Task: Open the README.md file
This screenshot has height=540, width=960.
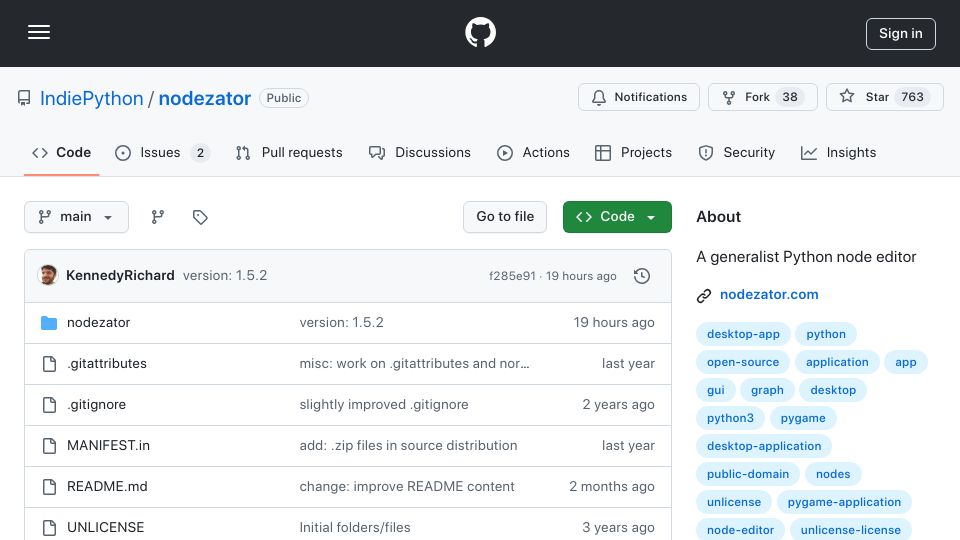Action: [107, 487]
